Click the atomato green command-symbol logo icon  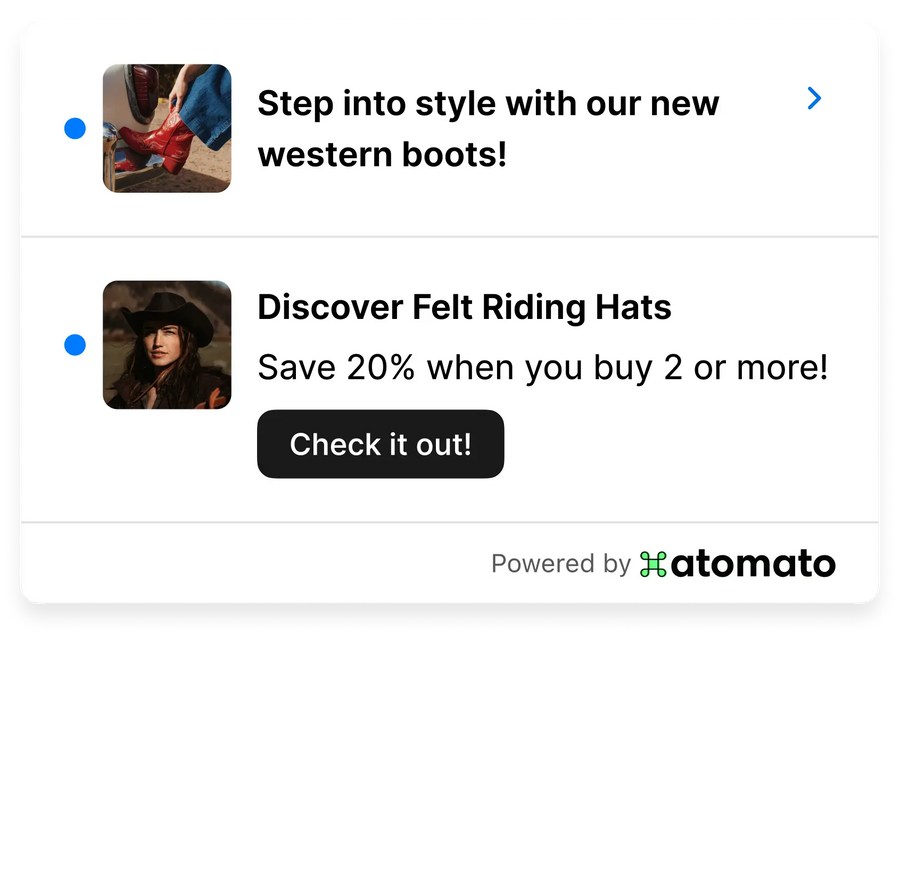(653, 564)
